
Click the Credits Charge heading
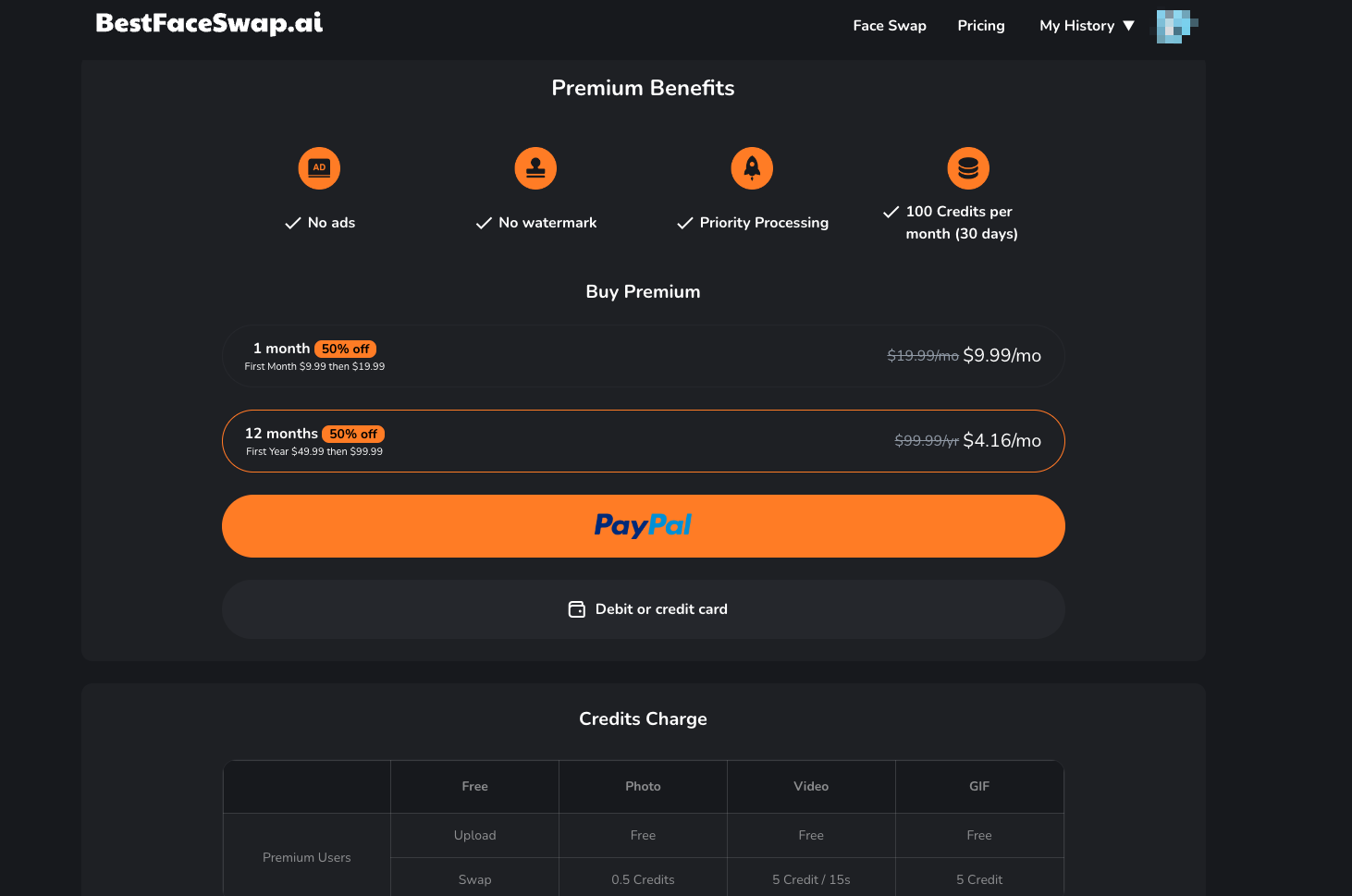pyautogui.click(x=643, y=719)
